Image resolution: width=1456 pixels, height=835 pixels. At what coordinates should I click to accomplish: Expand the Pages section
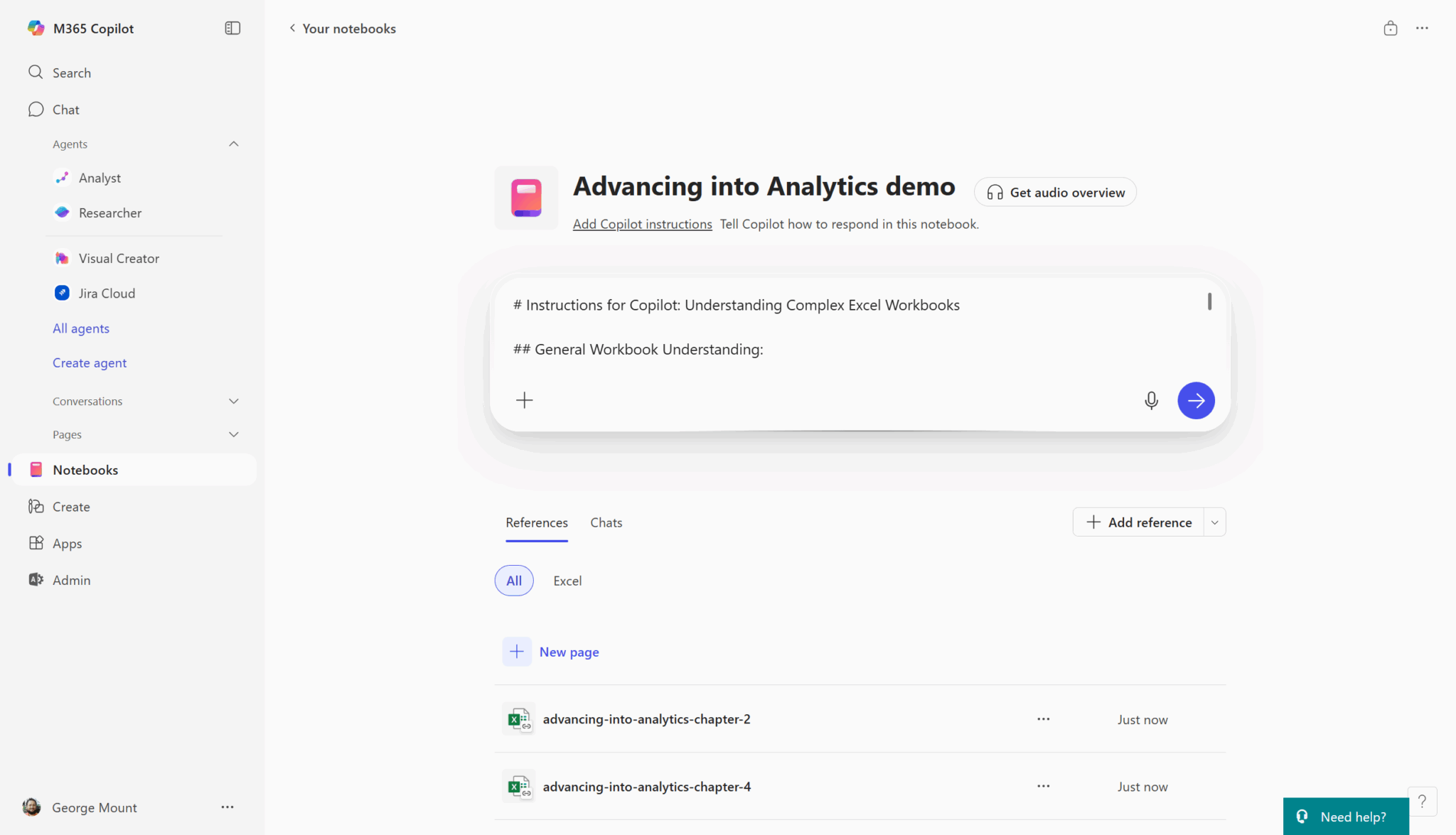coord(233,434)
